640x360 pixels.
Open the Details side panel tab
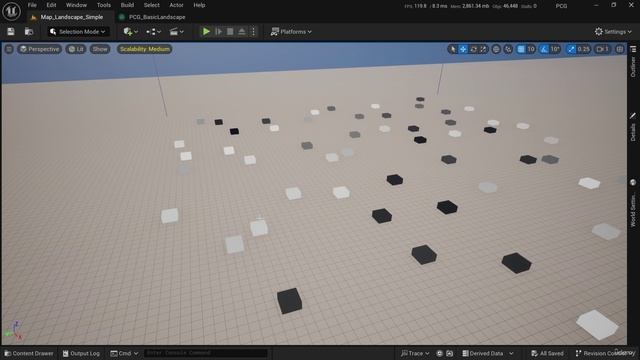click(x=633, y=128)
